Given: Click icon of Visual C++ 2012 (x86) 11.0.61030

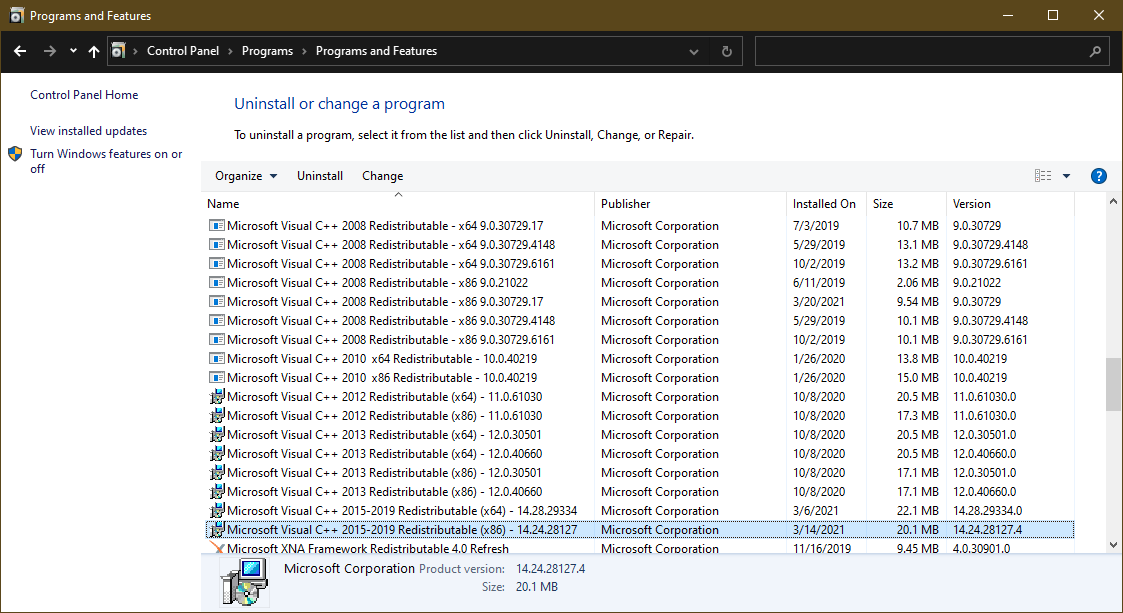Looking at the screenshot, I should click(x=216, y=415).
